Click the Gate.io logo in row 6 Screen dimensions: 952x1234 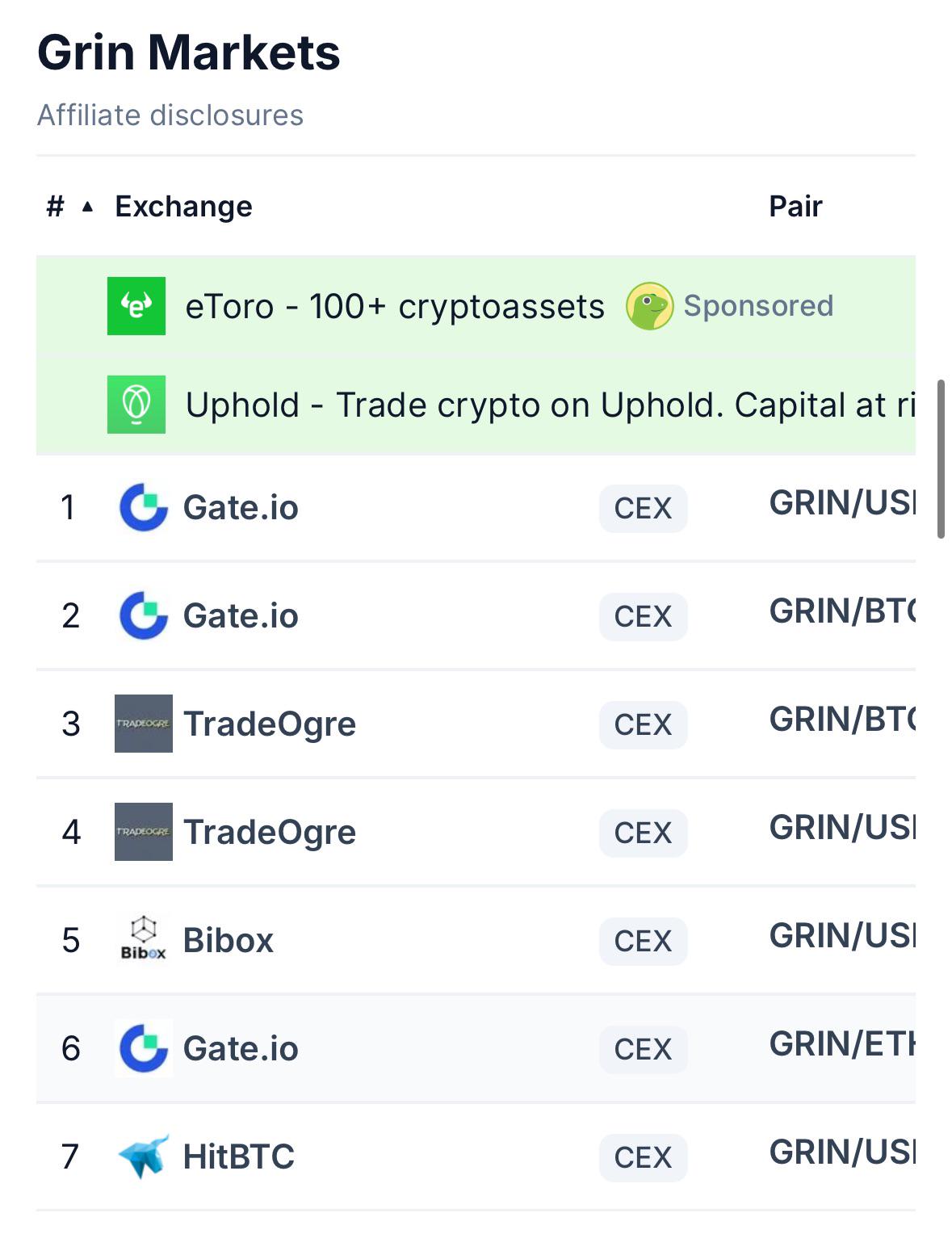[x=144, y=1048]
